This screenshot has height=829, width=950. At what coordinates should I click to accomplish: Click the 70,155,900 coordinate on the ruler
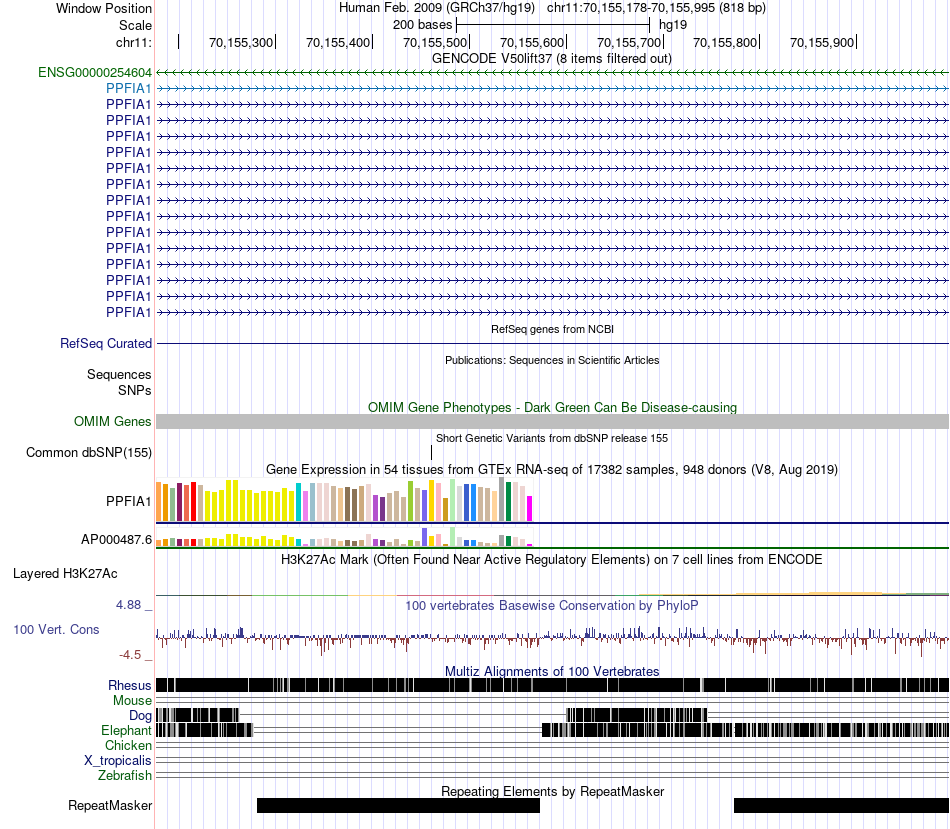coord(822,42)
